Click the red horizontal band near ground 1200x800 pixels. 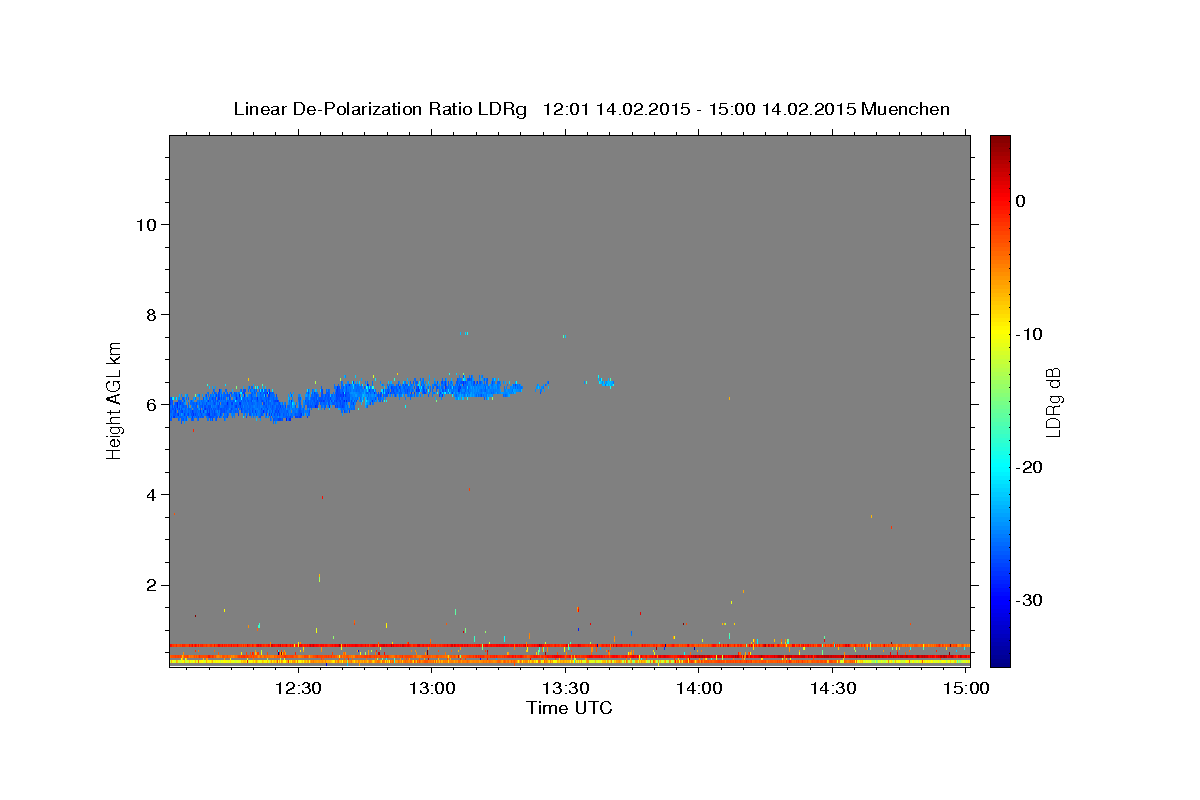point(569,646)
